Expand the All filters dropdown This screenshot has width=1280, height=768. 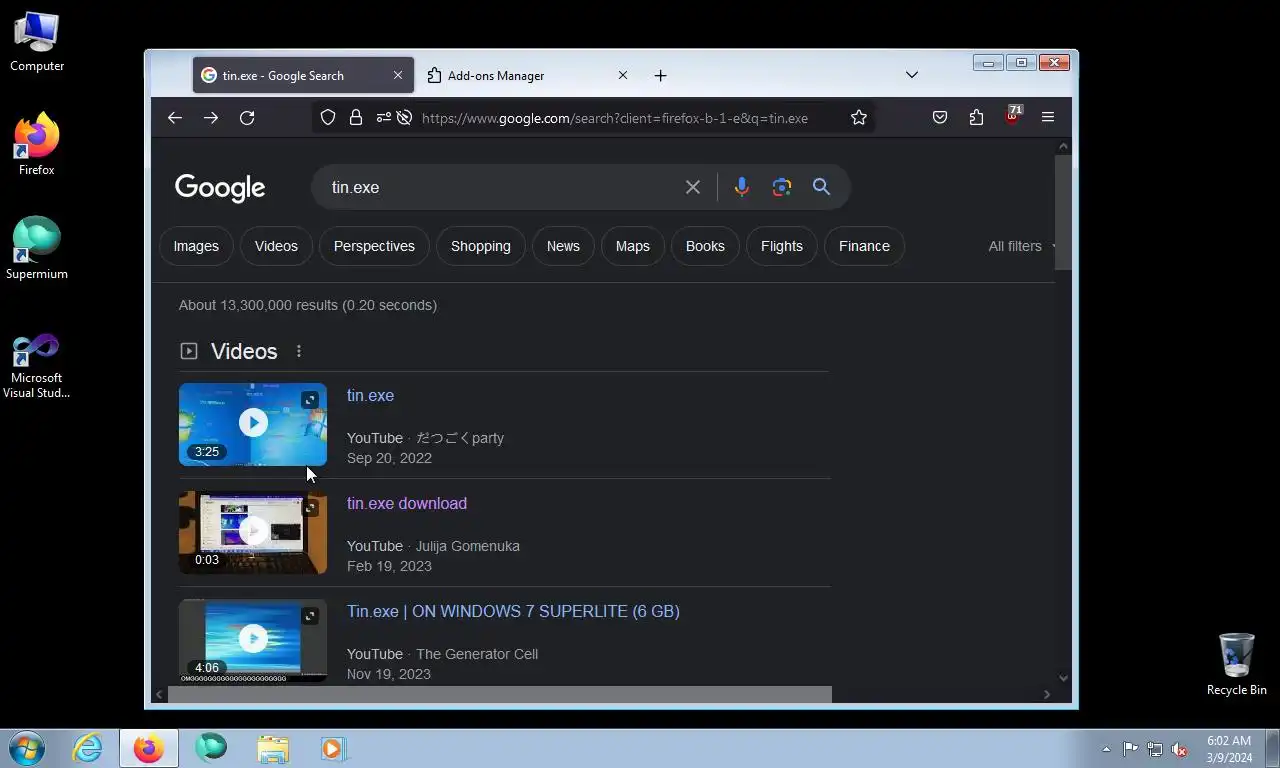pyautogui.click(x=1022, y=246)
